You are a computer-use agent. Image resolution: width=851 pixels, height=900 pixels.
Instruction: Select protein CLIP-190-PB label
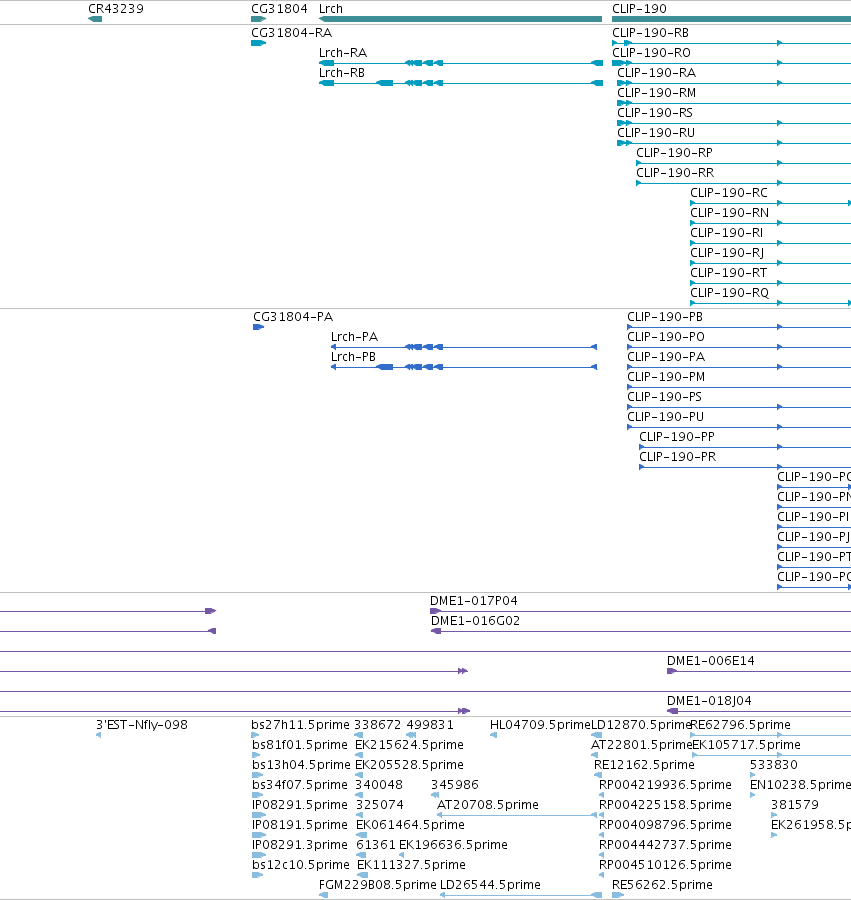pos(665,317)
